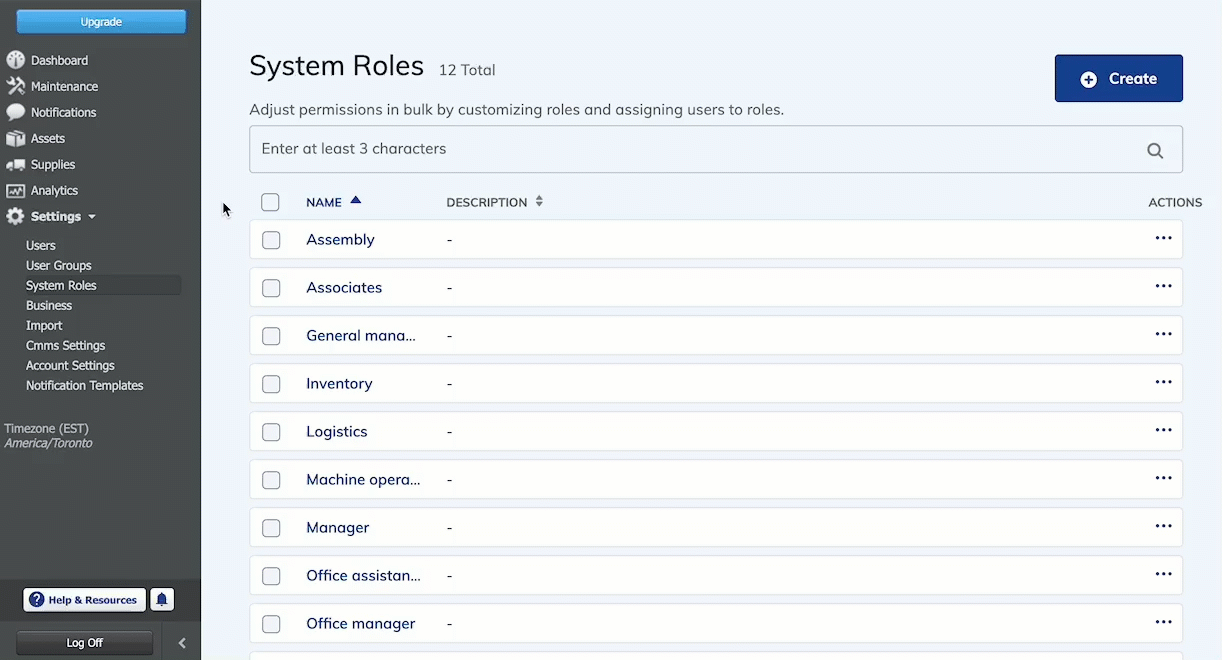This screenshot has width=1222, height=660.
Task: Open Notification Templates page
Action: (85, 385)
